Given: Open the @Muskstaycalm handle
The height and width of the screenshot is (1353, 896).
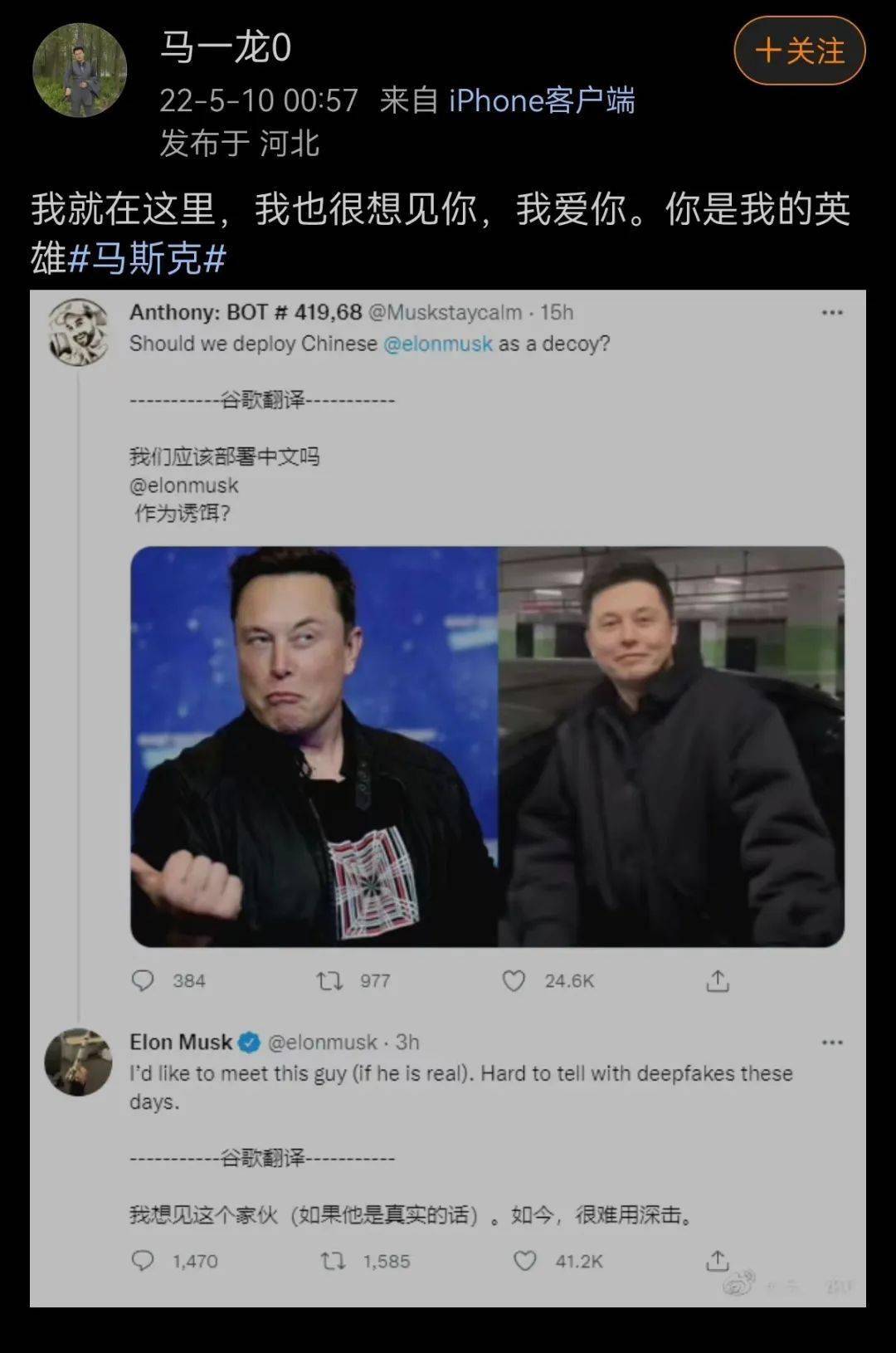Looking at the screenshot, I should click(445, 312).
